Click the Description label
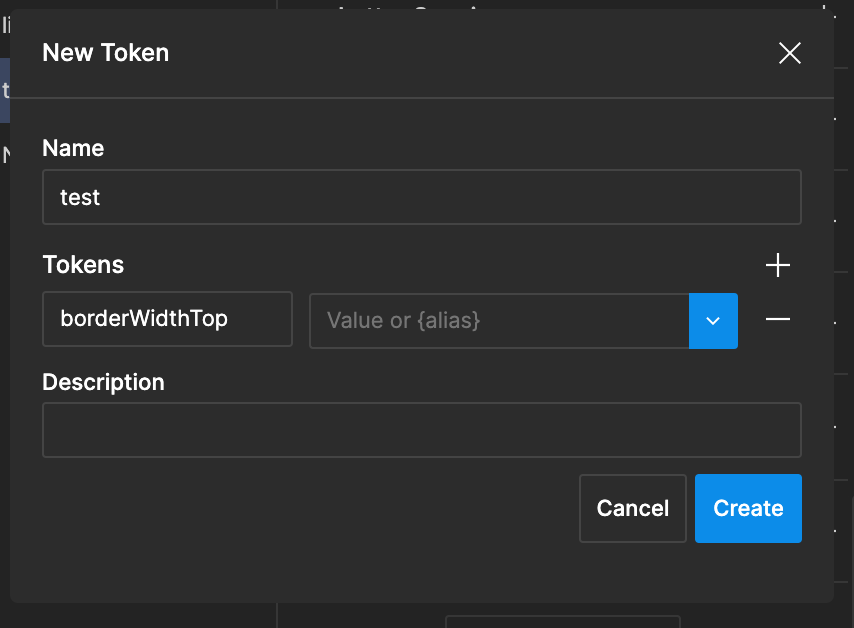 (103, 382)
